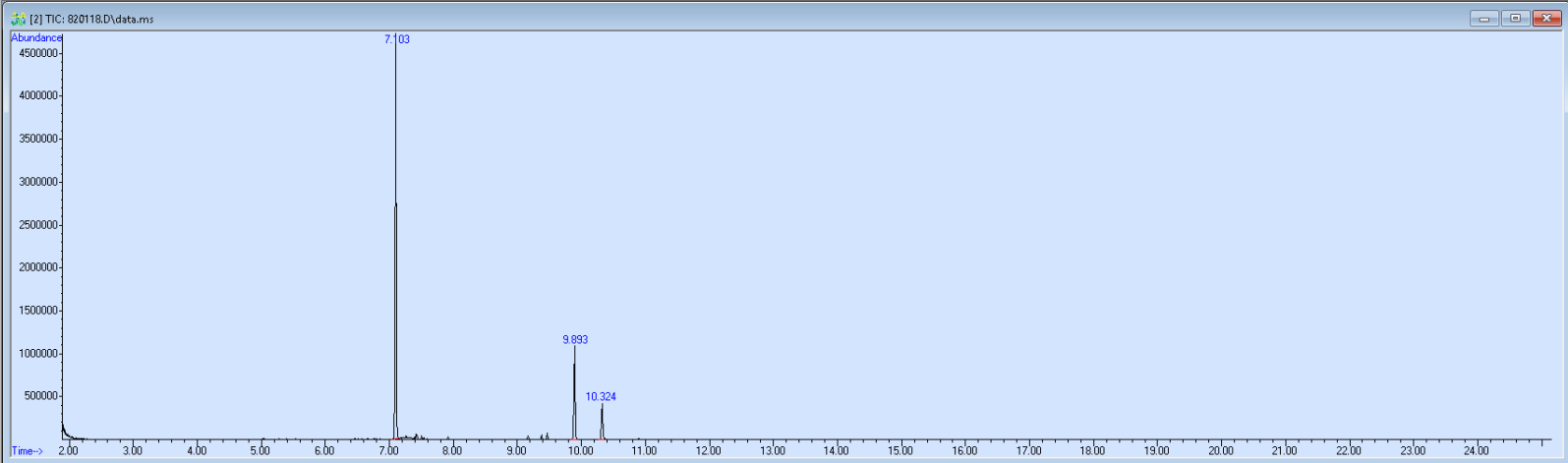Click the 14.00 time axis value

point(836,451)
